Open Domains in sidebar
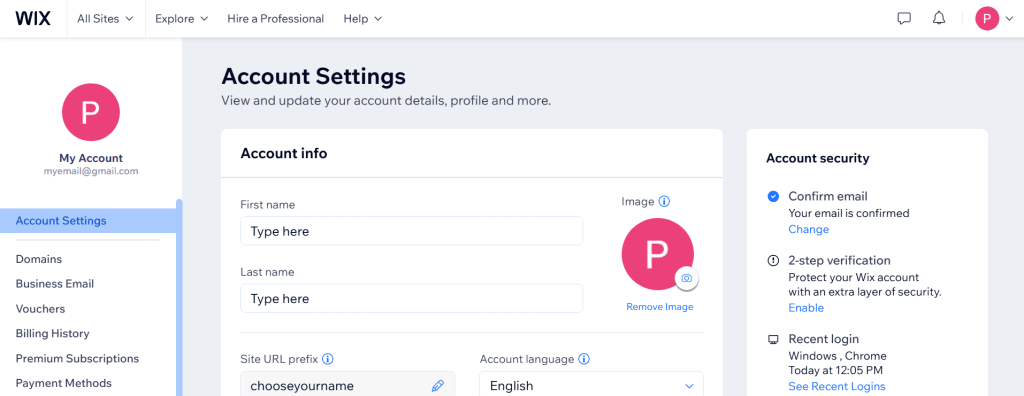Image resolution: width=1024 pixels, height=396 pixels. 39,259
